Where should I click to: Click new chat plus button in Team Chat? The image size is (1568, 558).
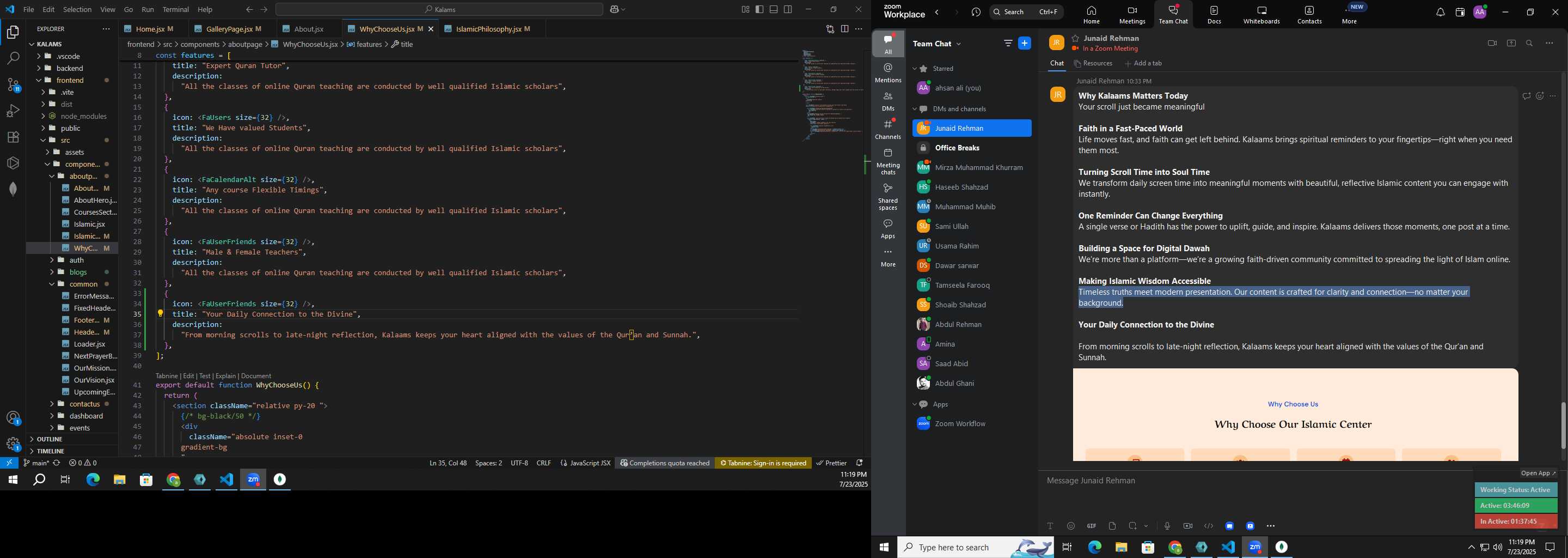click(x=1025, y=43)
